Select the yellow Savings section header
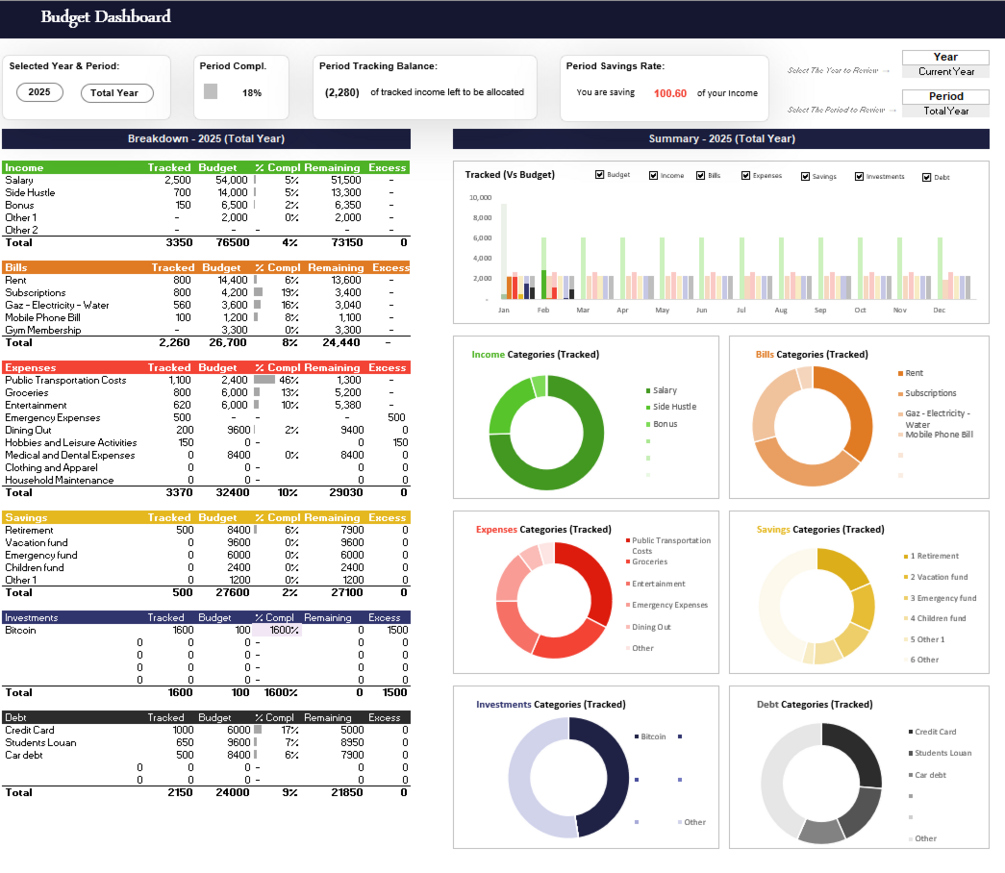The width and height of the screenshot is (1005, 873). 206,517
